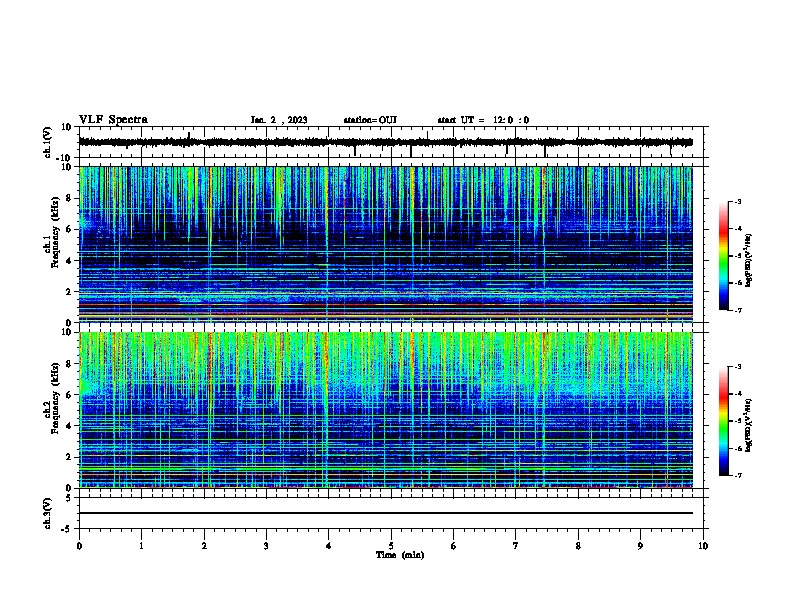
Task: Click the "10" tick at time axis end
Action: coord(703,546)
